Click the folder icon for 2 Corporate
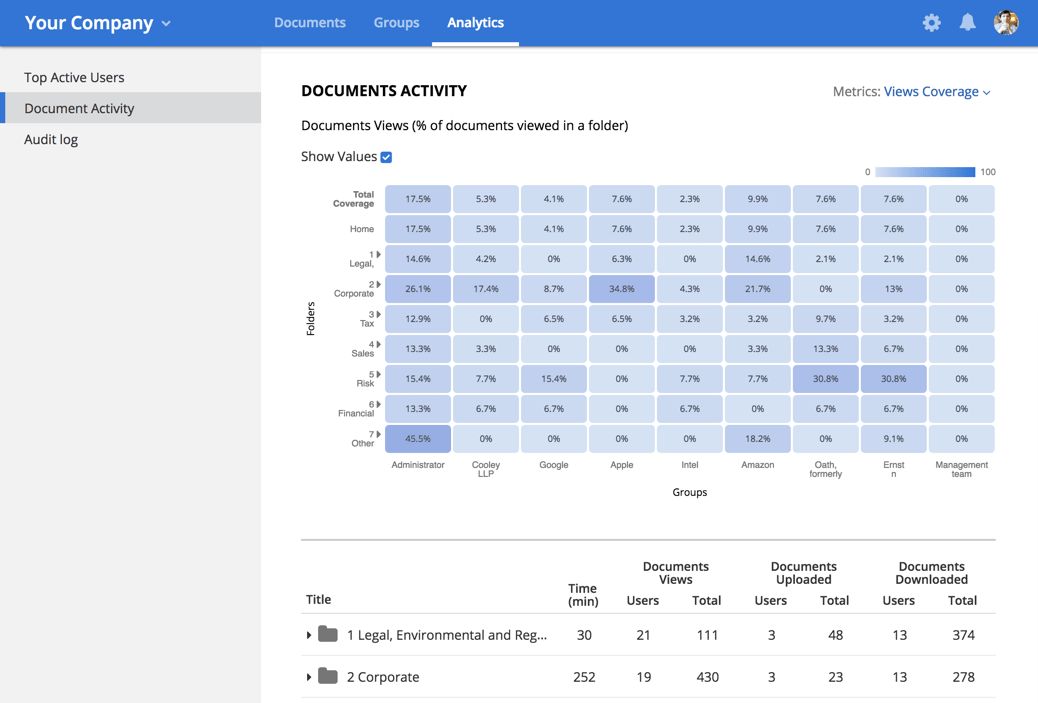1038x703 pixels. pyautogui.click(x=328, y=676)
